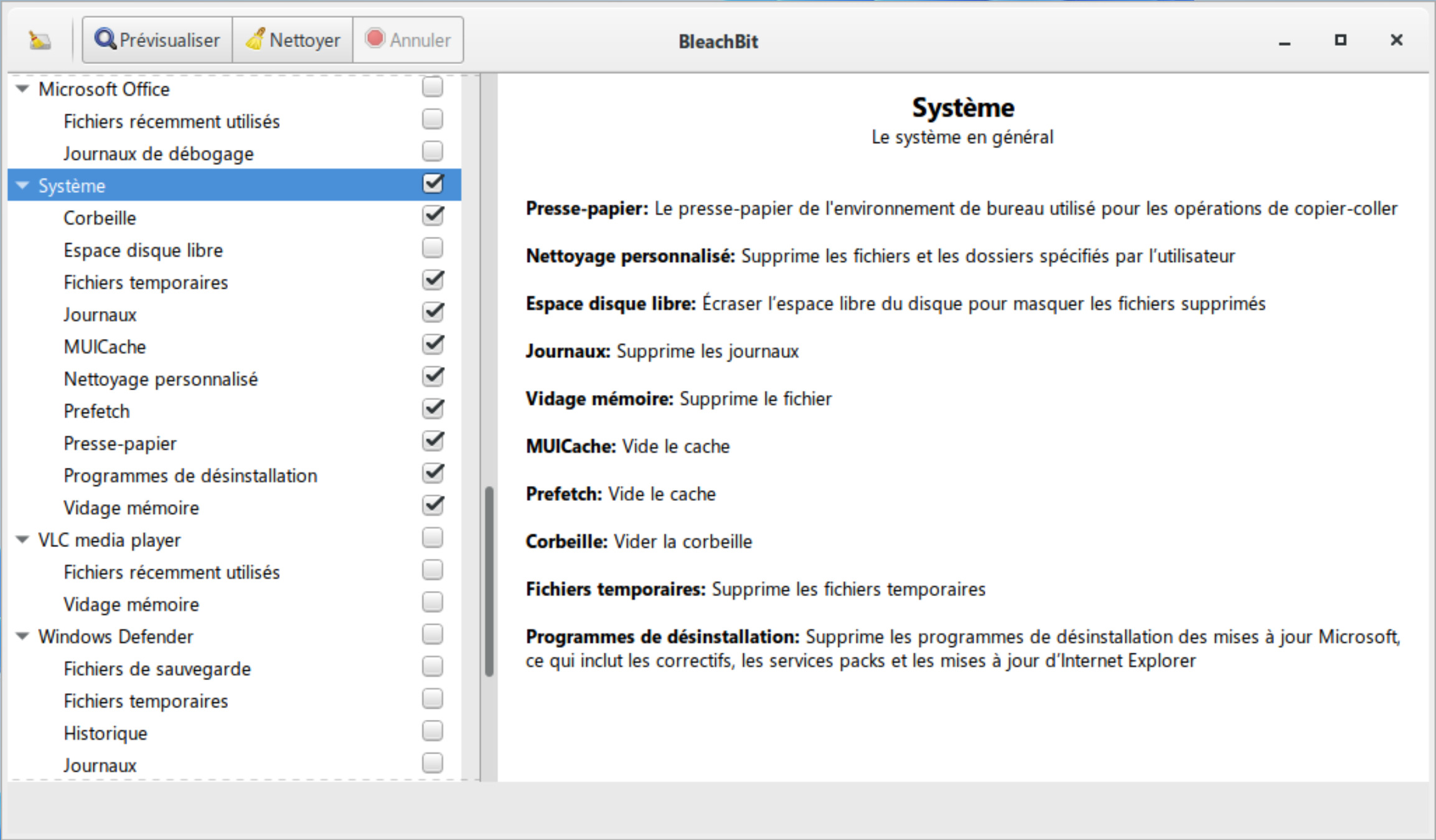Enable the Espace disque libre checkbox
1436x840 pixels.
tap(433, 248)
